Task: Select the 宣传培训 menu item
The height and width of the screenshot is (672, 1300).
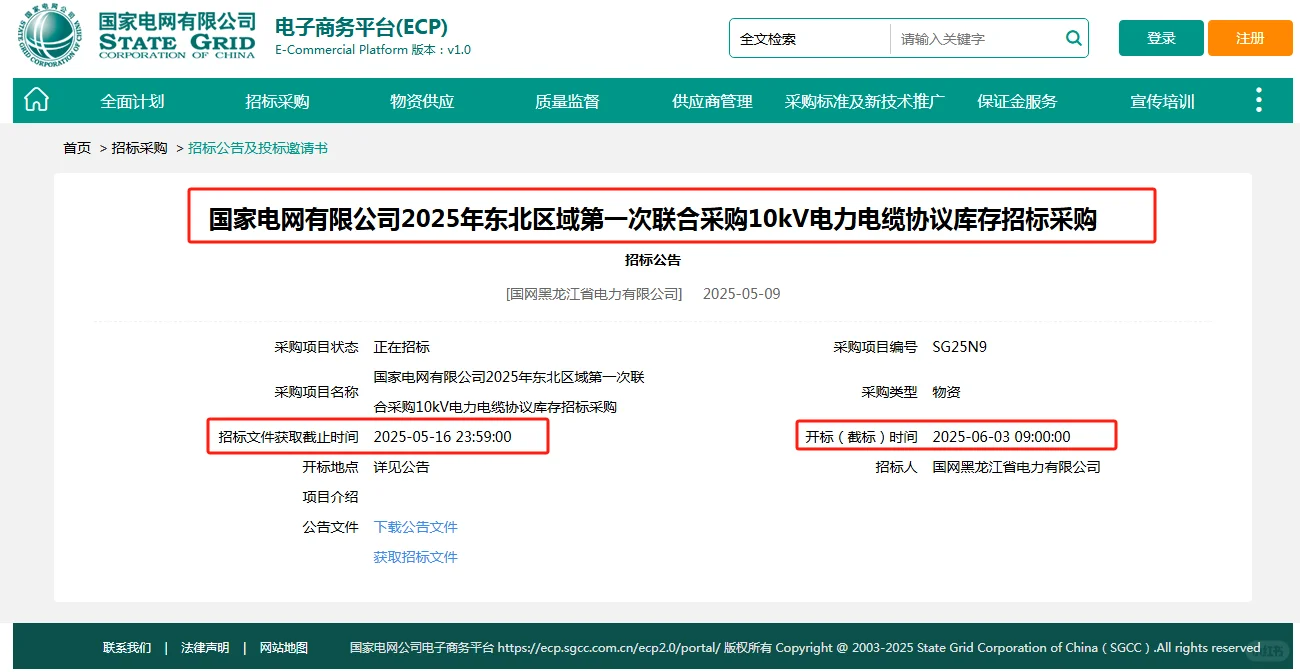Action: click(1161, 100)
